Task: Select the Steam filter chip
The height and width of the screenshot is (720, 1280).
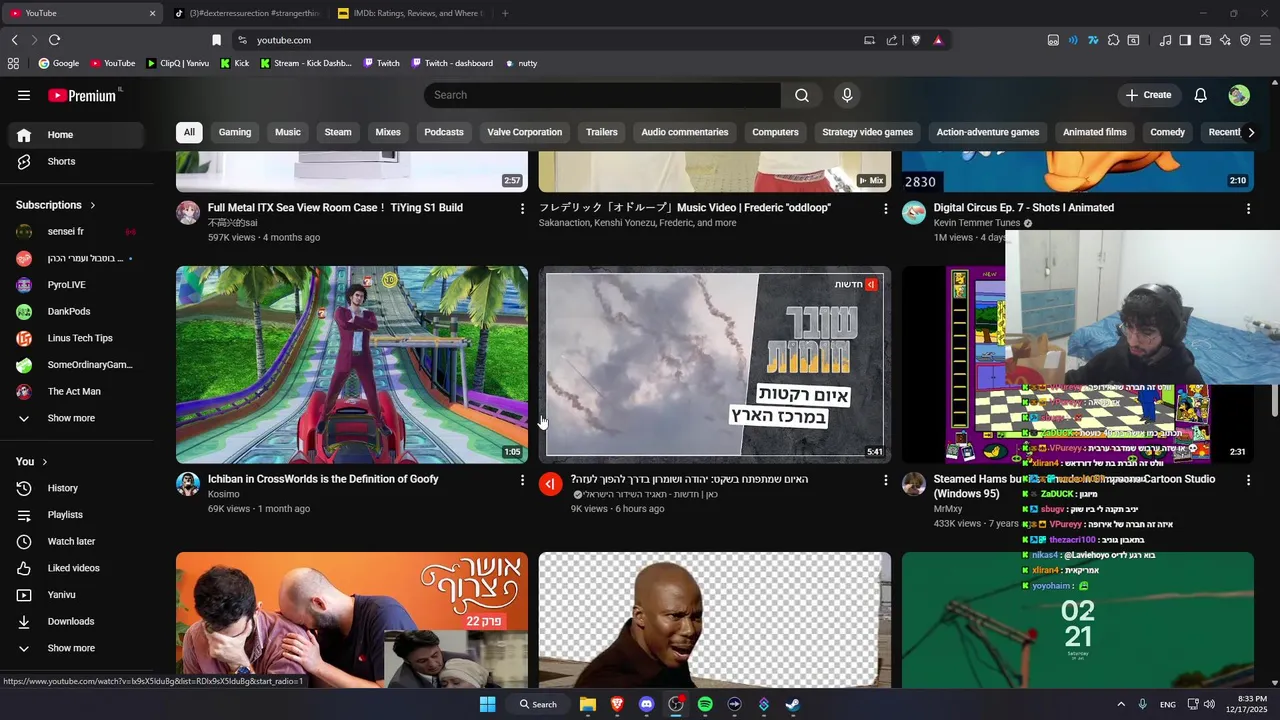Action: click(x=338, y=132)
